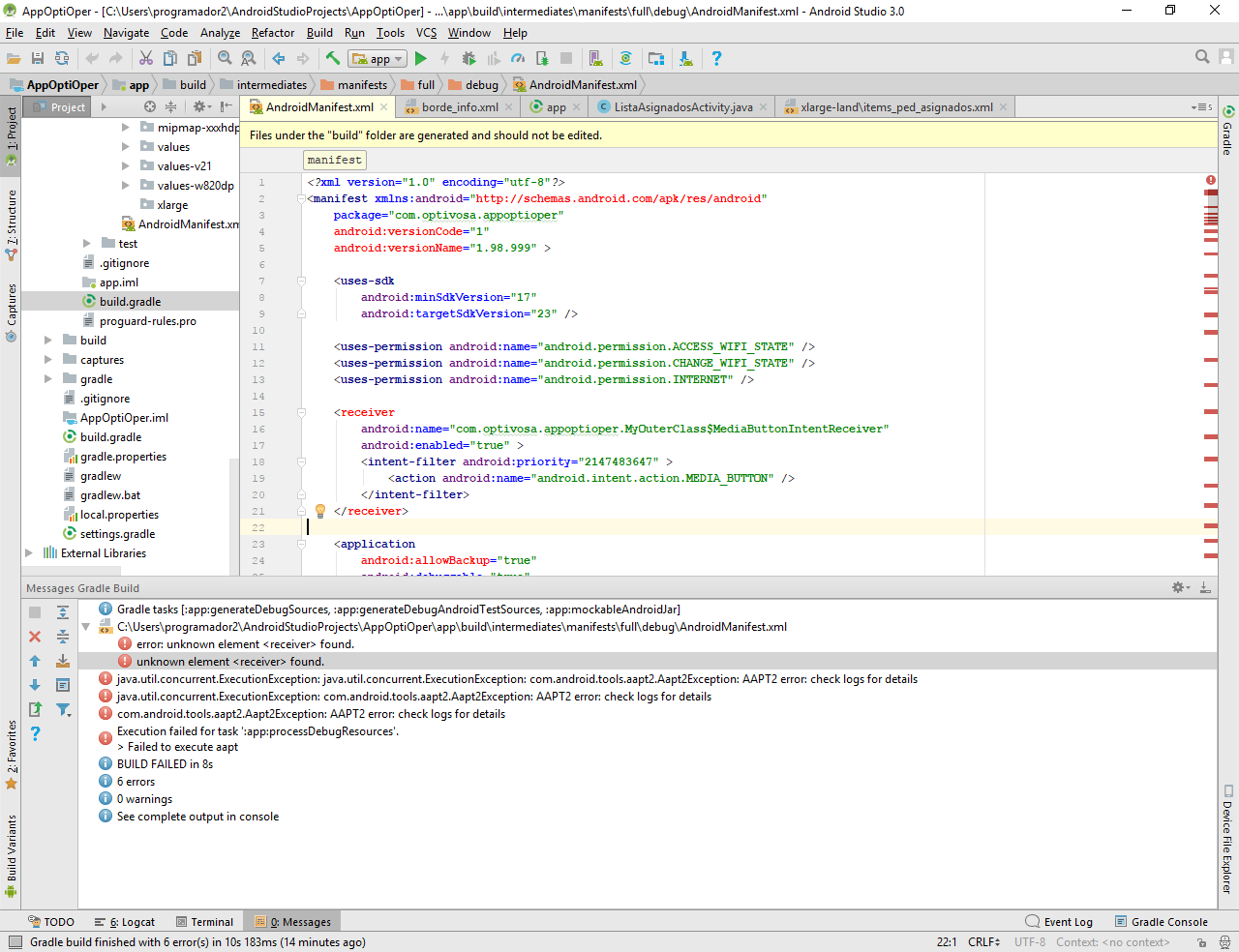The height and width of the screenshot is (952, 1239).
Task: Open the Build Variants side panel
Action: [x=12, y=855]
